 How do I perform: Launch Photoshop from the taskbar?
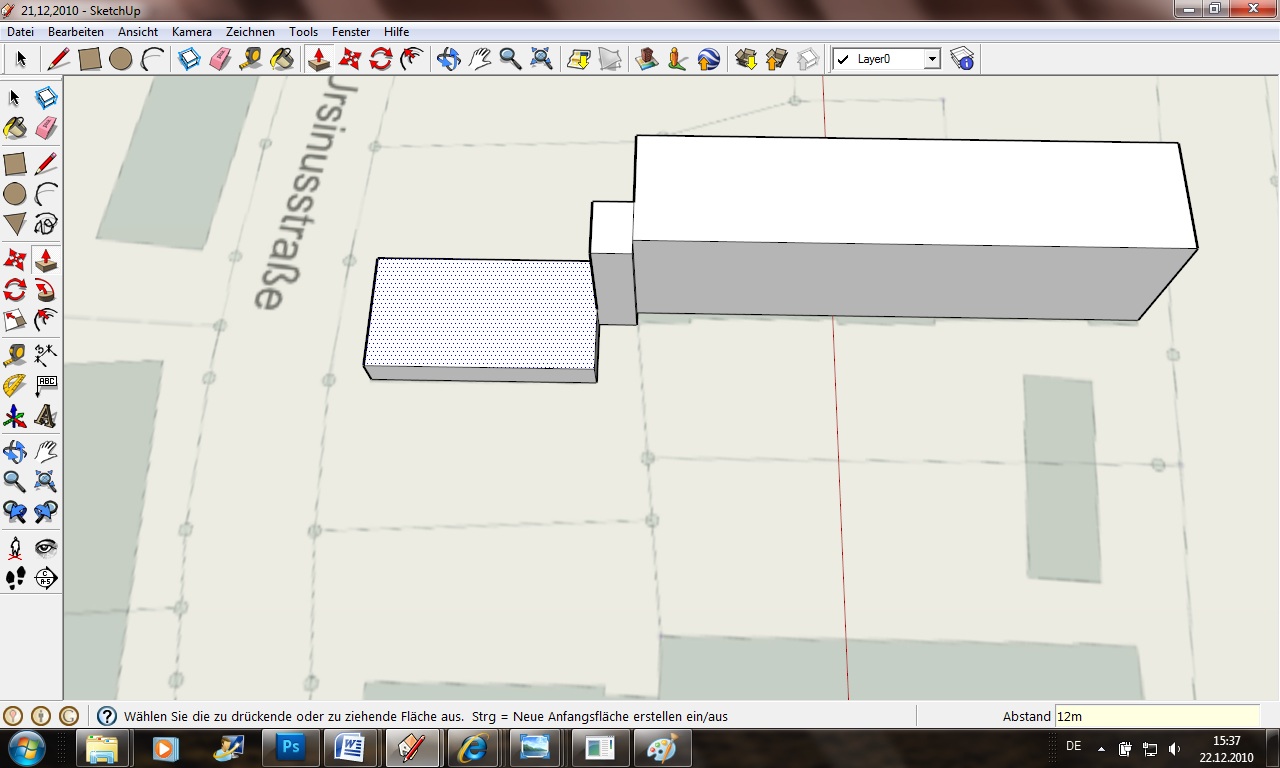pyautogui.click(x=290, y=747)
